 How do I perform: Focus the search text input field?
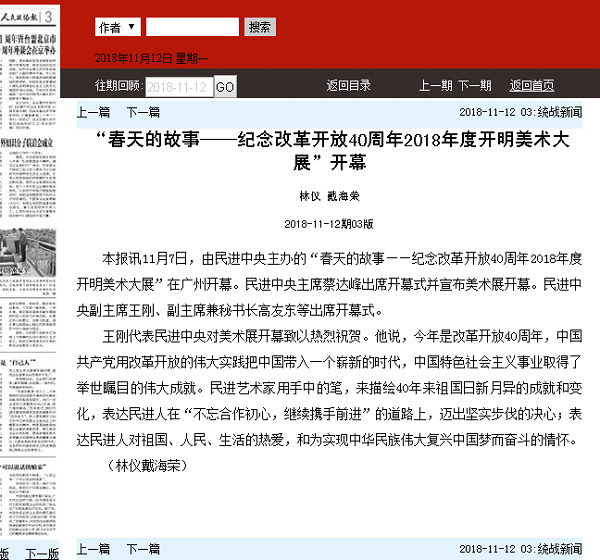[192, 27]
